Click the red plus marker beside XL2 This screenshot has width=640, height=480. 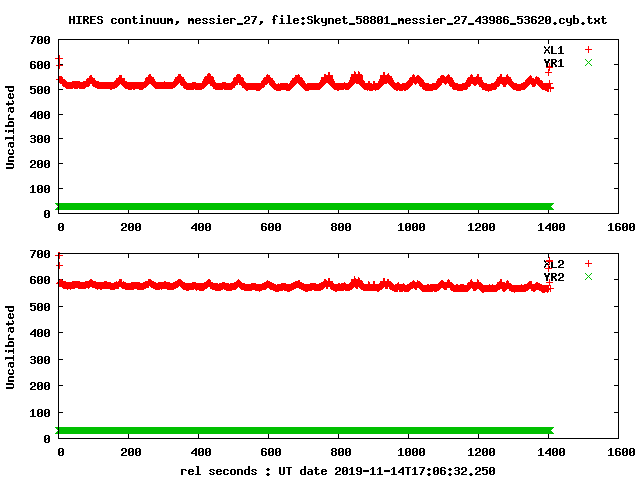click(588, 264)
